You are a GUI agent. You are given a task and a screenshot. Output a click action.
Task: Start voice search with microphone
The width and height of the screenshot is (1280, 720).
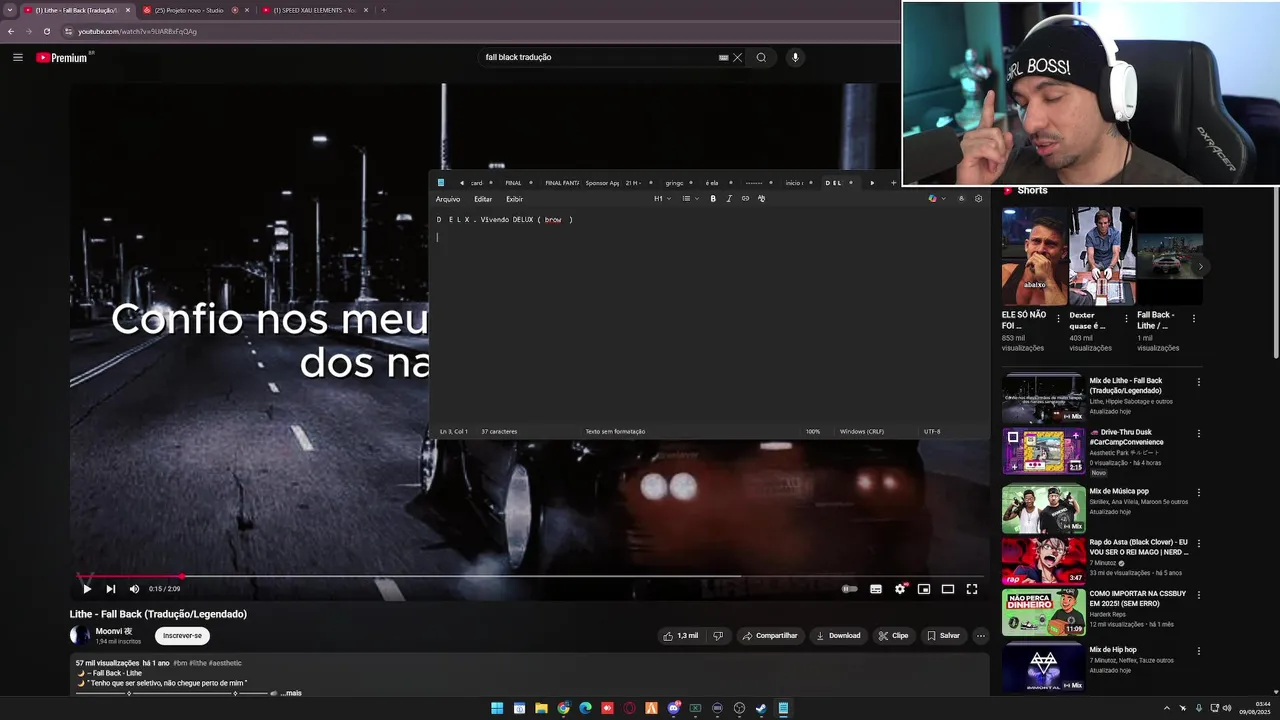pyautogui.click(x=795, y=57)
